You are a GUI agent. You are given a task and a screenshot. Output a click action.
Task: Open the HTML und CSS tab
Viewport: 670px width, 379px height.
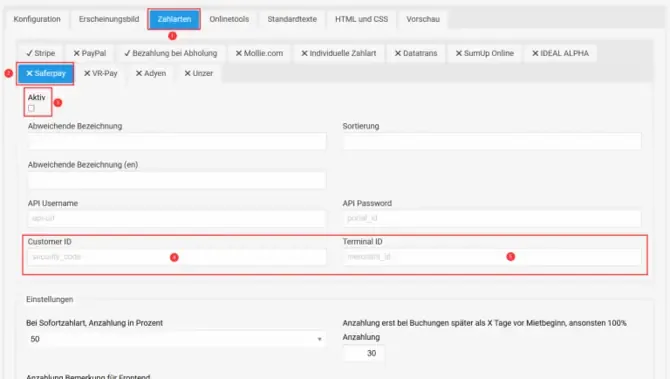(361, 19)
